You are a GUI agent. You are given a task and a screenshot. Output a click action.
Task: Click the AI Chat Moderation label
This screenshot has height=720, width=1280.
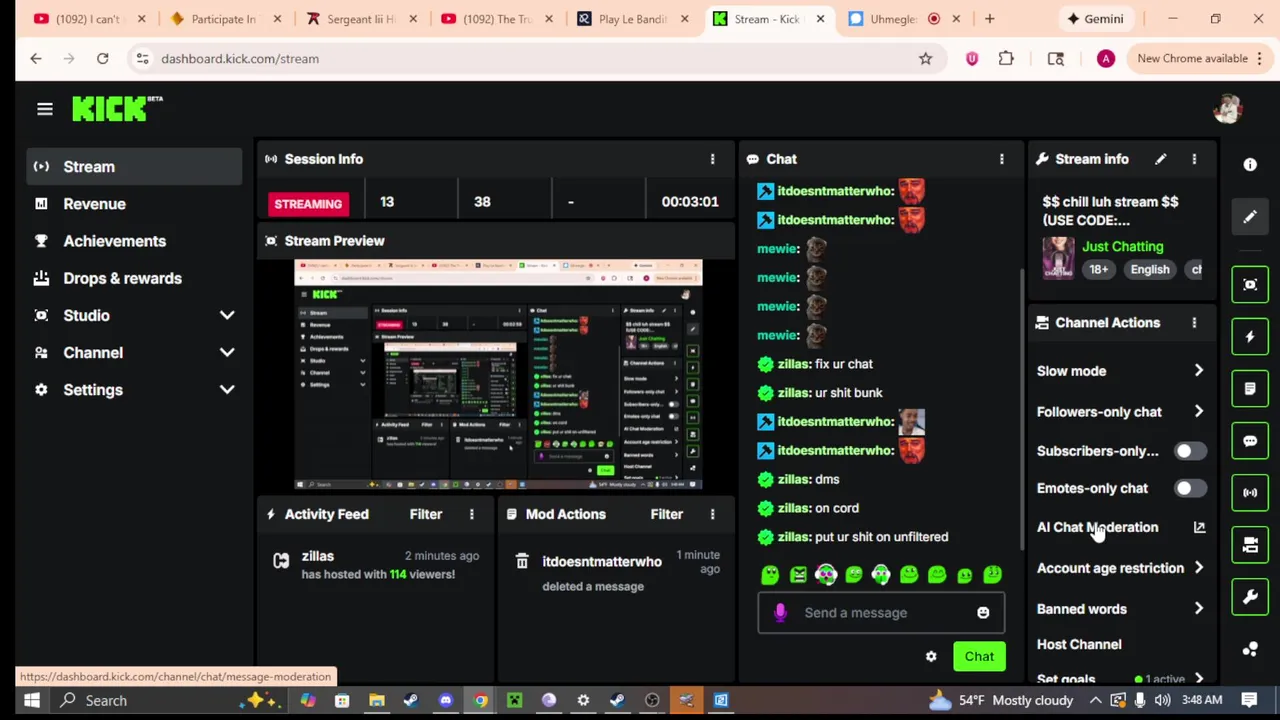pyautogui.click(x=1097, y=527)
